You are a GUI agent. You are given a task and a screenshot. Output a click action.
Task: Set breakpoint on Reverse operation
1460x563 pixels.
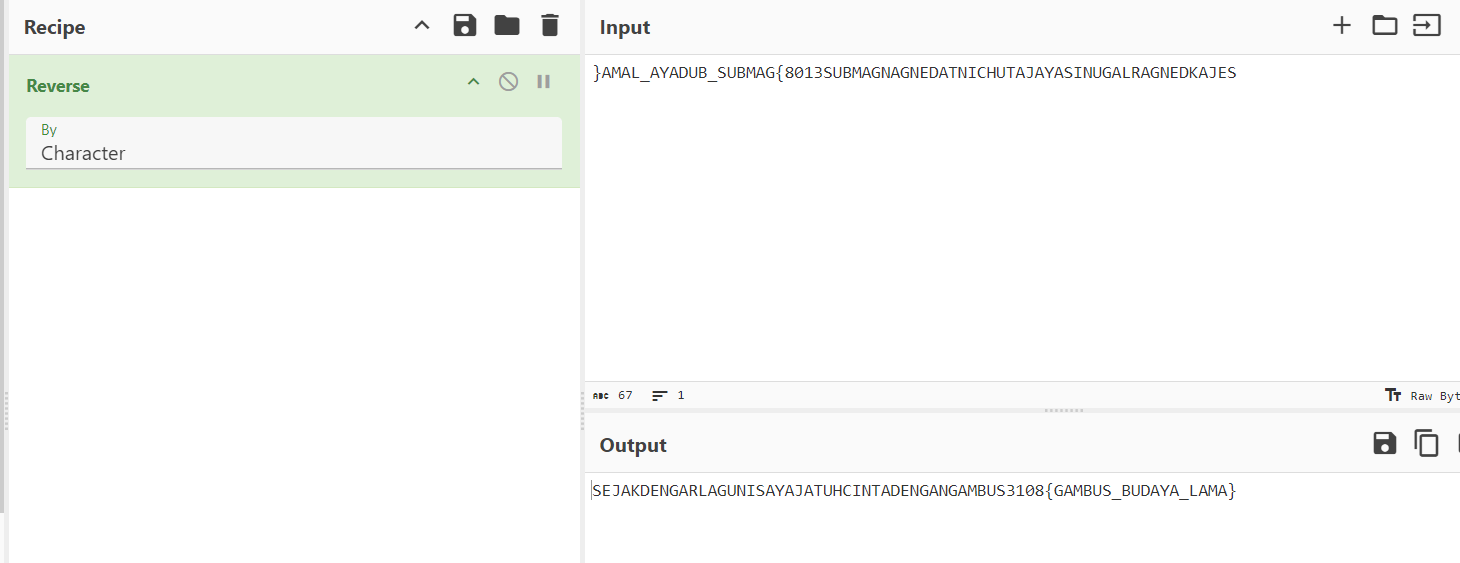coord(544,82)
